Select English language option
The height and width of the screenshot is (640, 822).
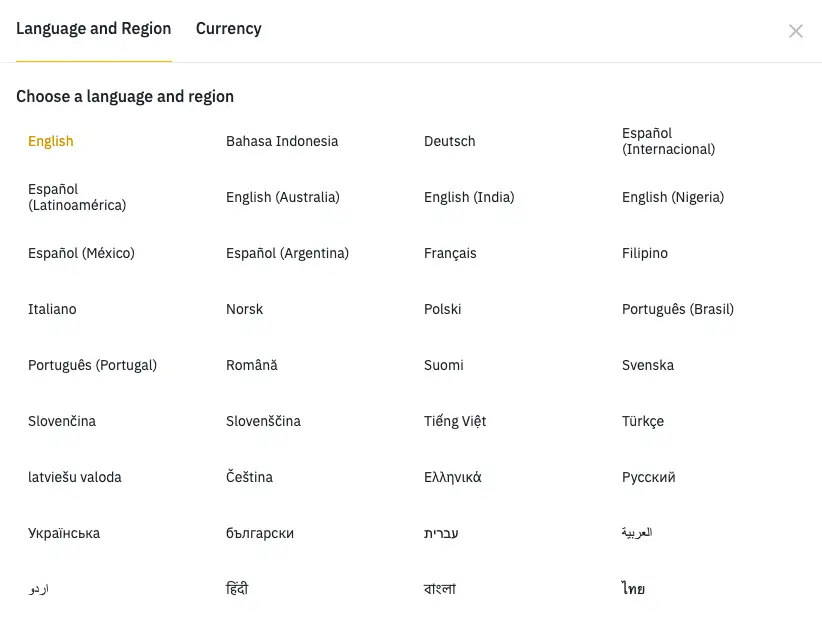(51, 141)
